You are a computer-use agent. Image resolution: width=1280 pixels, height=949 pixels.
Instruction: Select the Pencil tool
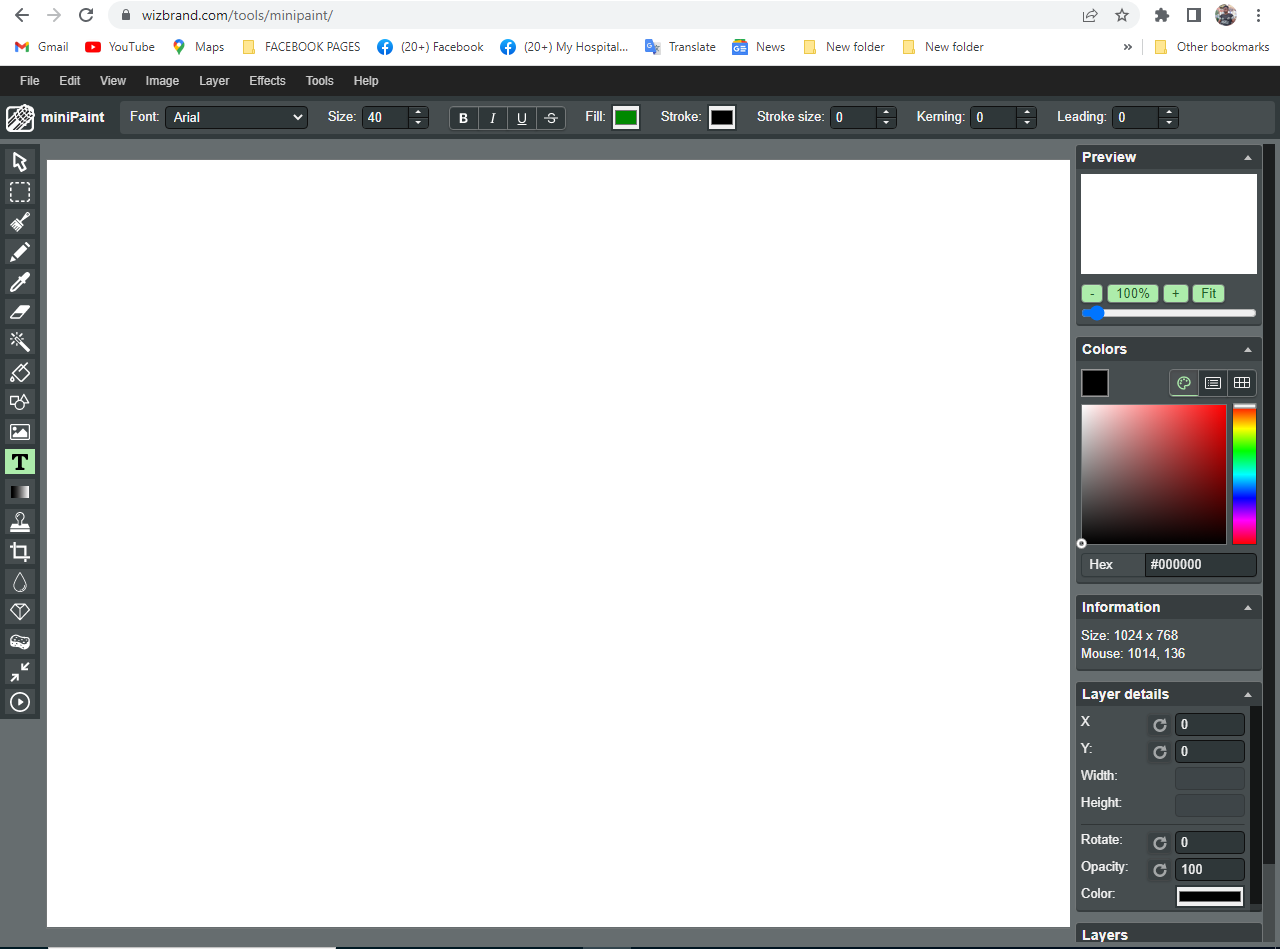click(20, 252)
